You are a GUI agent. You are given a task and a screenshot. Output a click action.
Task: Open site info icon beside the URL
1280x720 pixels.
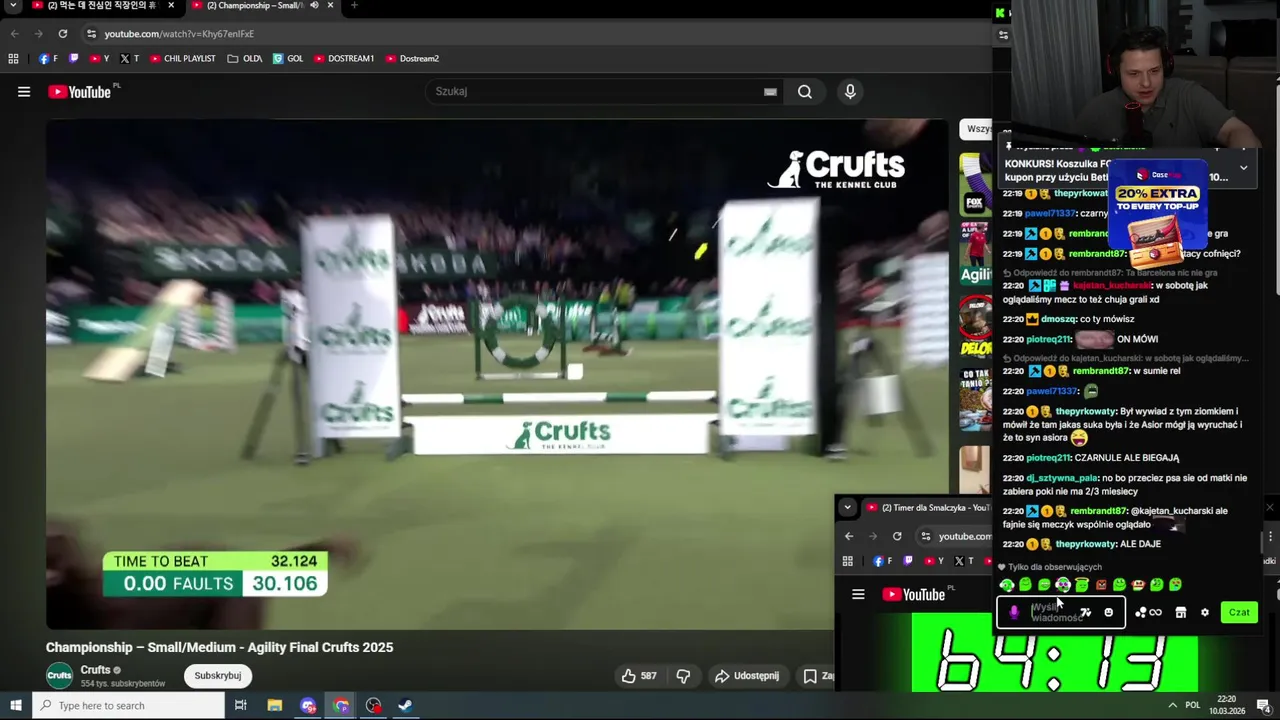pyautogui.click(x=91, y=34)
